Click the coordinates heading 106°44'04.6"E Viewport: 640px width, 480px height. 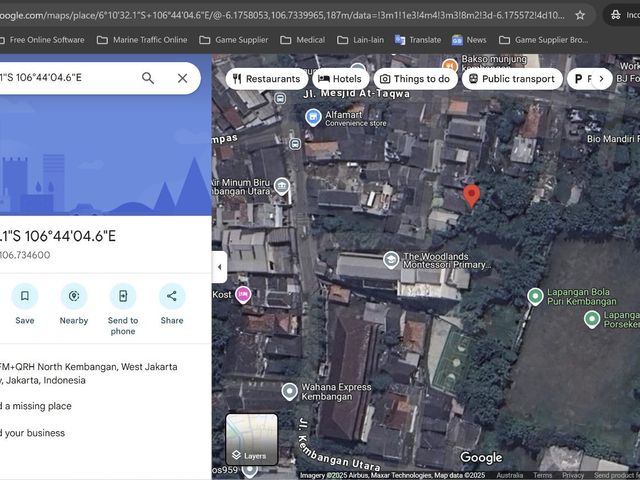58,236
